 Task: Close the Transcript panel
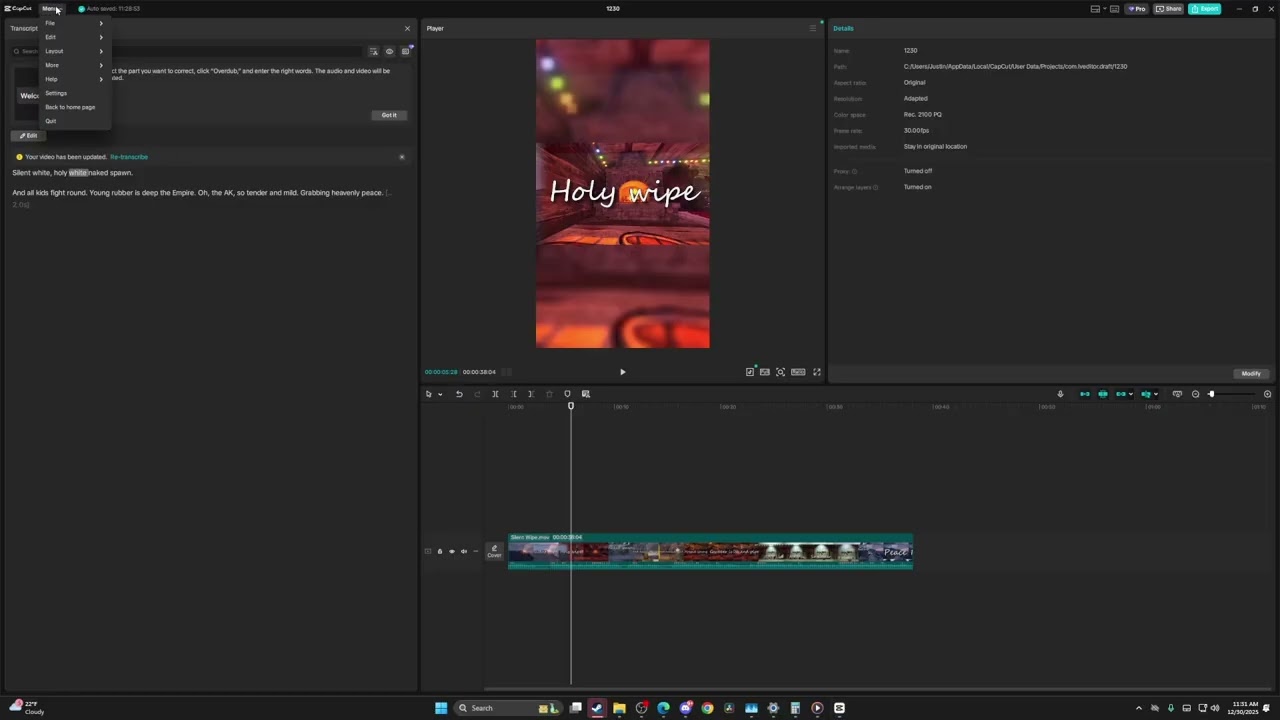(407, 28)
